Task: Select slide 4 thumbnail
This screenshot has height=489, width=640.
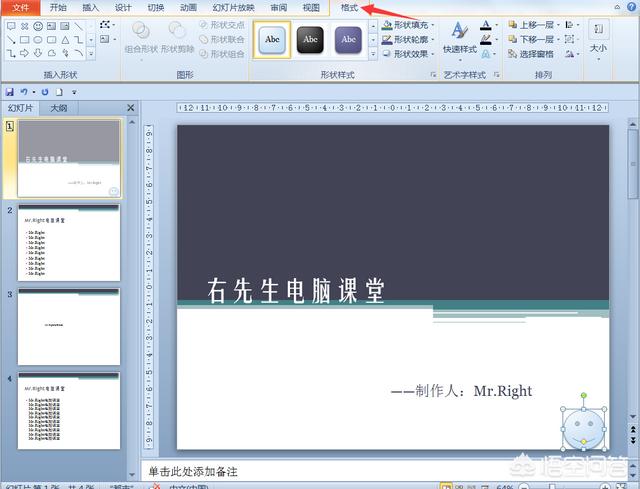Action: tap(69, 411)
